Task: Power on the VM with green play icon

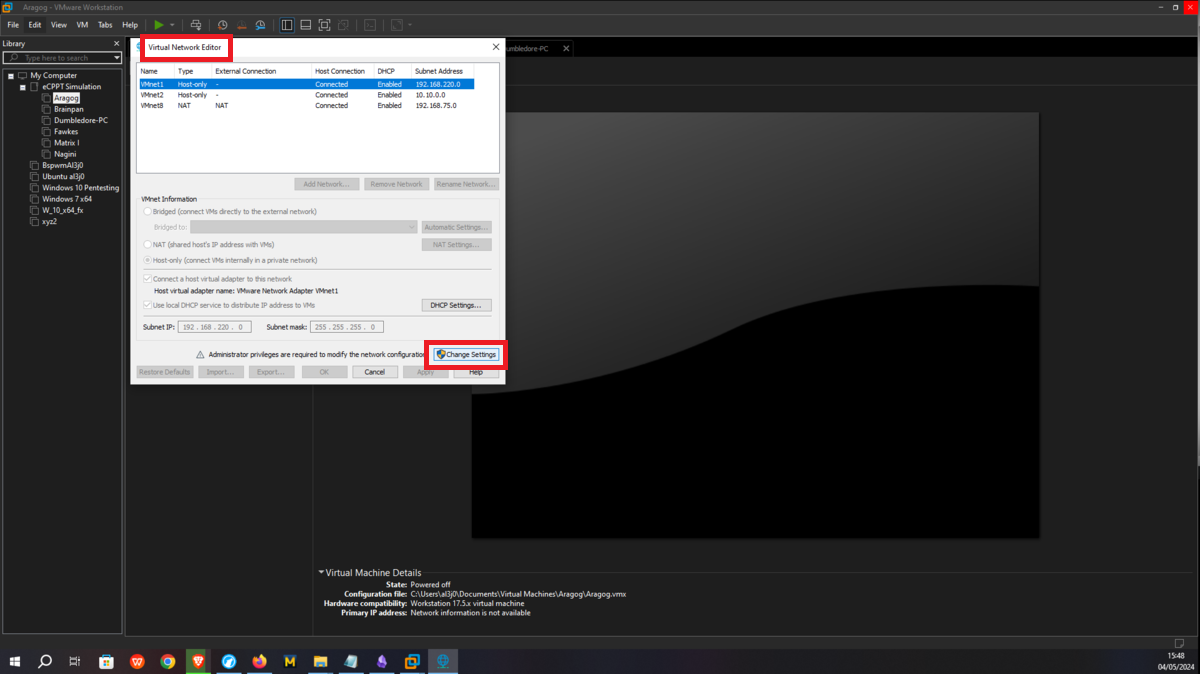Action: click(159, 25)
